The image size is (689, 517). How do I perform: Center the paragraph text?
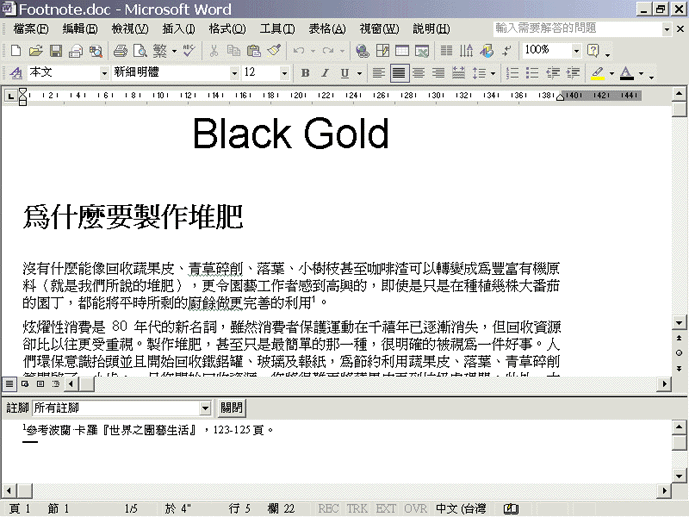click(418, 72)
